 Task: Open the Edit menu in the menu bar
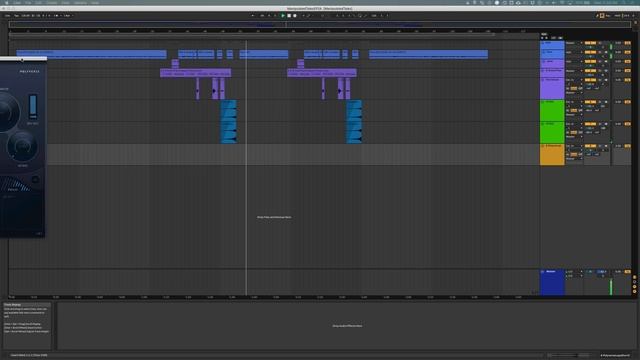pyautogui.click(x=38, y=2)
